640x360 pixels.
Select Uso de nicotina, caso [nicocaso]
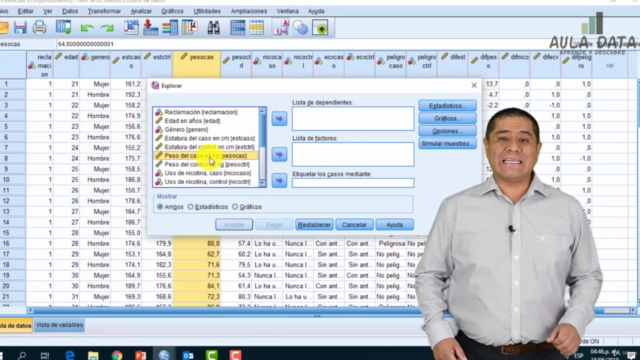tap(207, 173)
